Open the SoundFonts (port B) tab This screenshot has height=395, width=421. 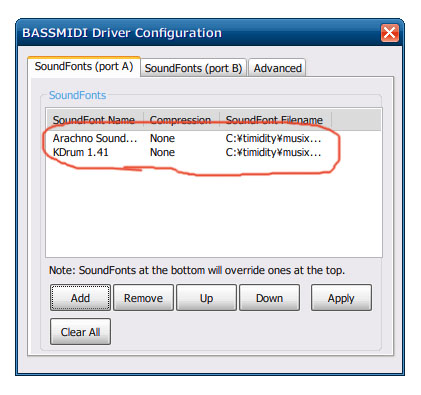193,68
